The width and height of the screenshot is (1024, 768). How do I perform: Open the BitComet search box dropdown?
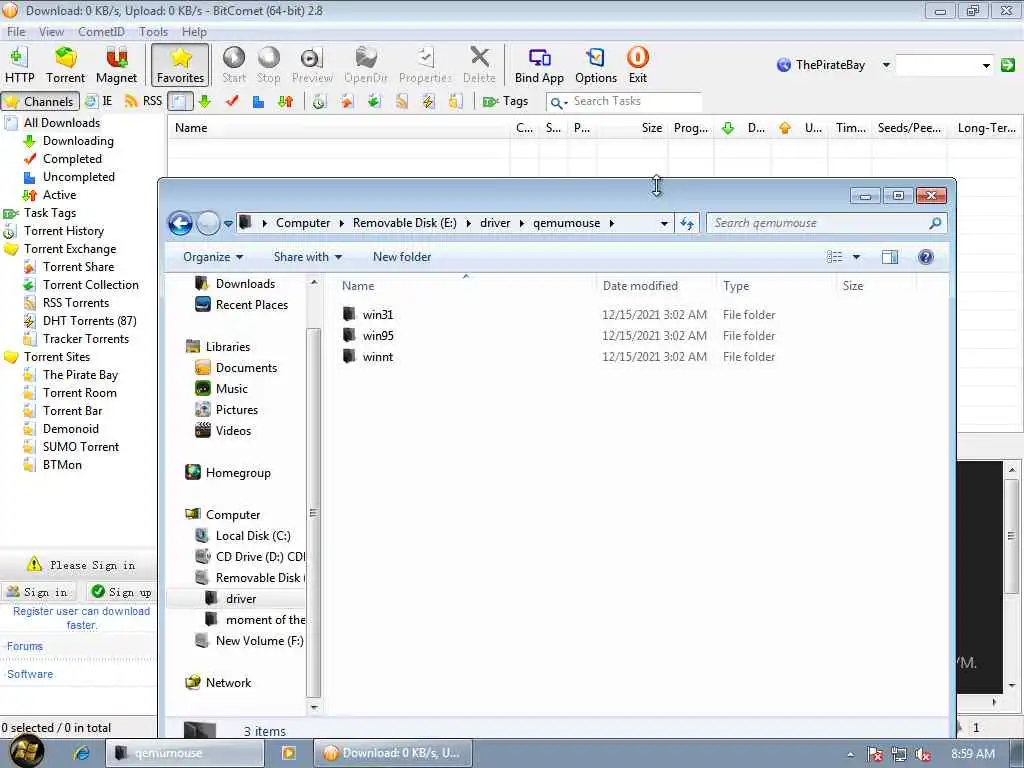[986, 65]
